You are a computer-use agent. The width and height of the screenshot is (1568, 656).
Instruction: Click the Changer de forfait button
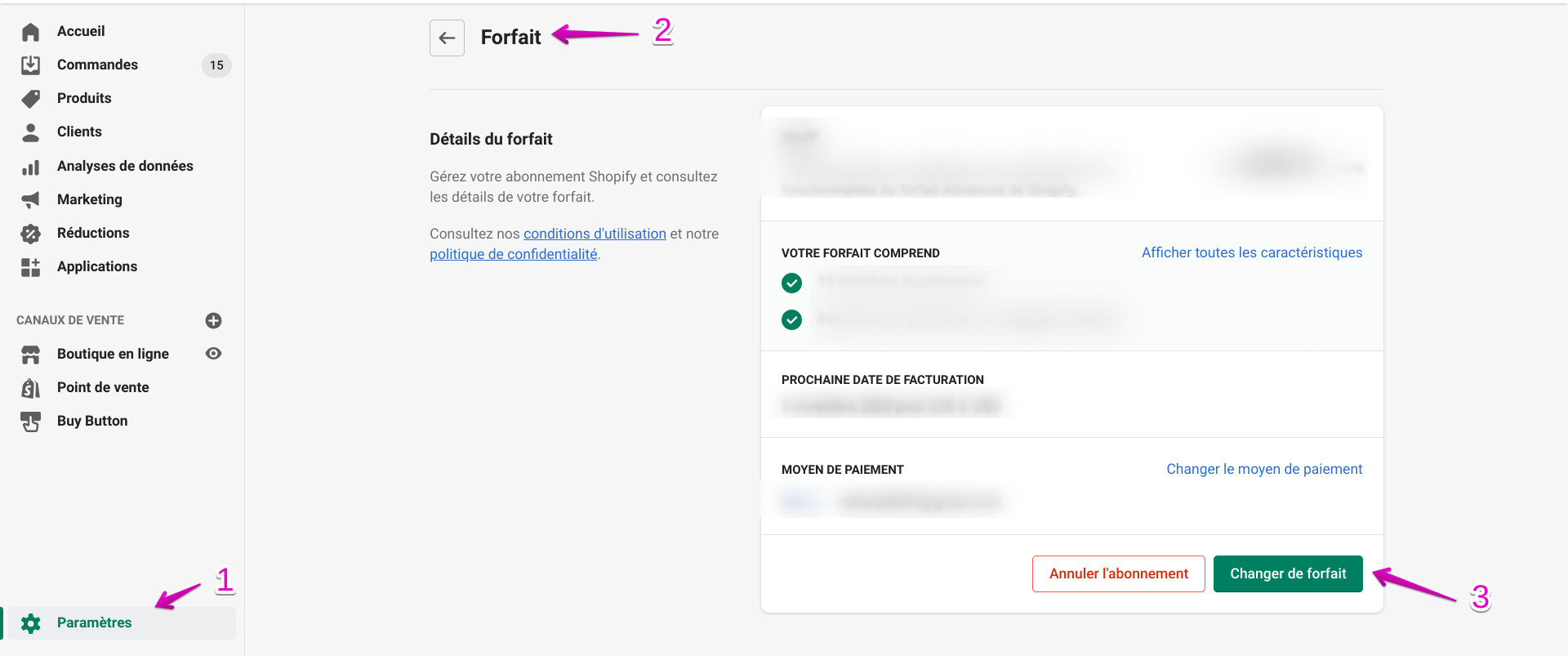(x=1287, y=573)
